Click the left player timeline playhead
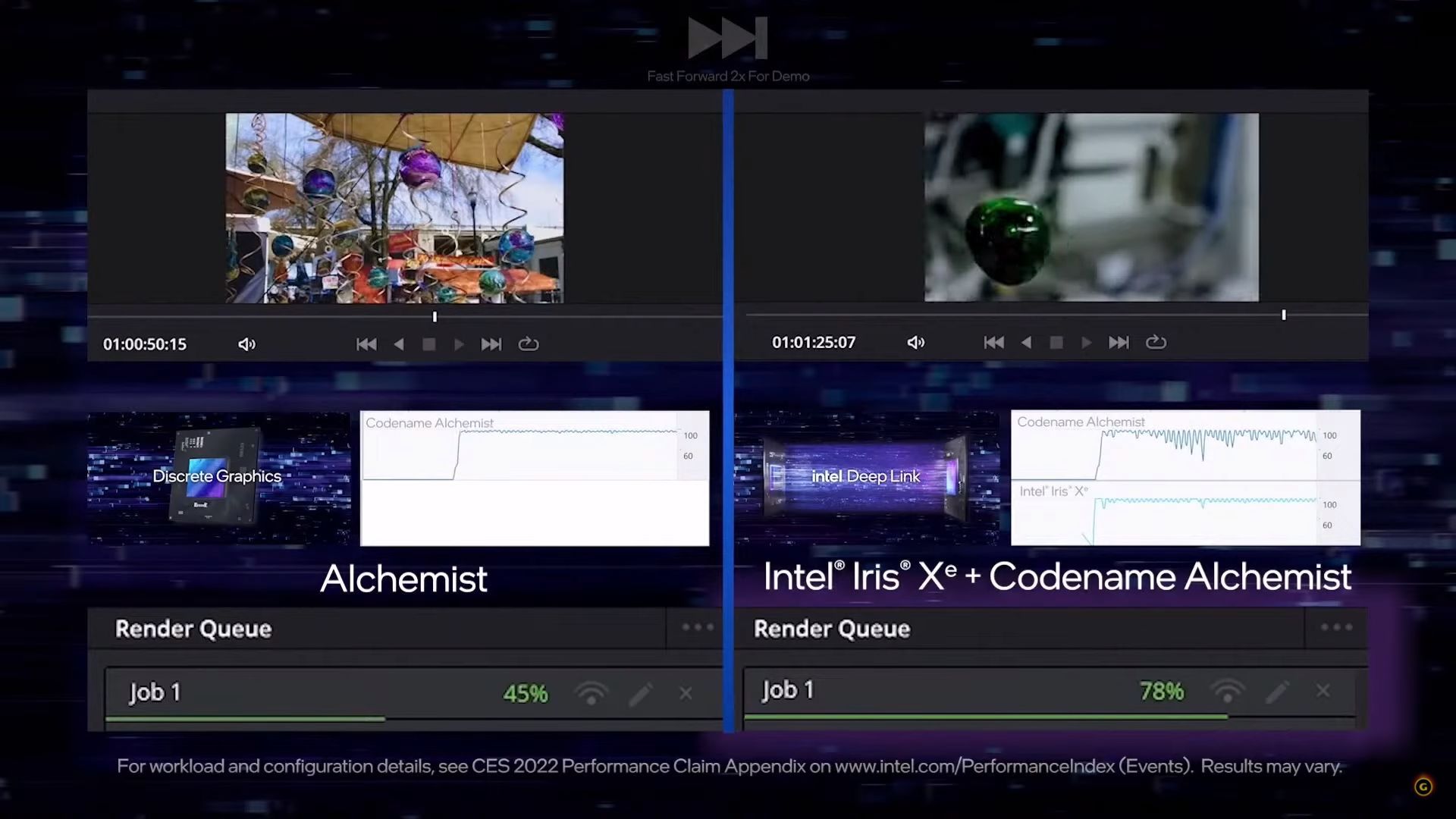 tap(435, 316)
